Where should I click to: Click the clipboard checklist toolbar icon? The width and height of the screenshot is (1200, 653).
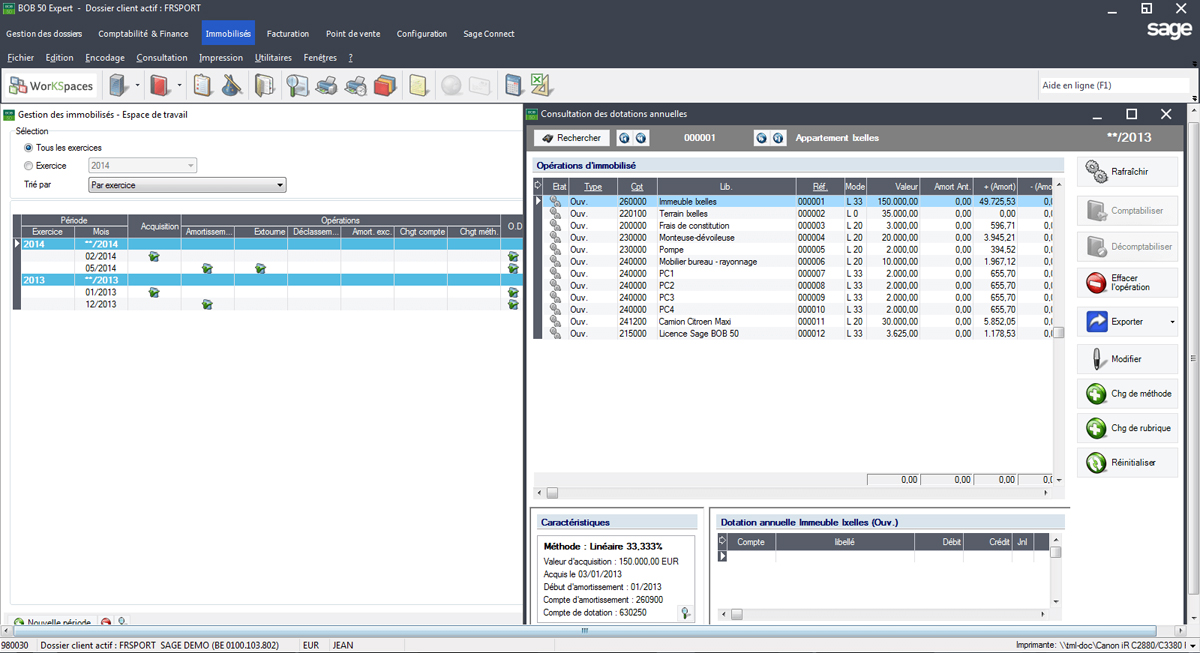point(203,86)
